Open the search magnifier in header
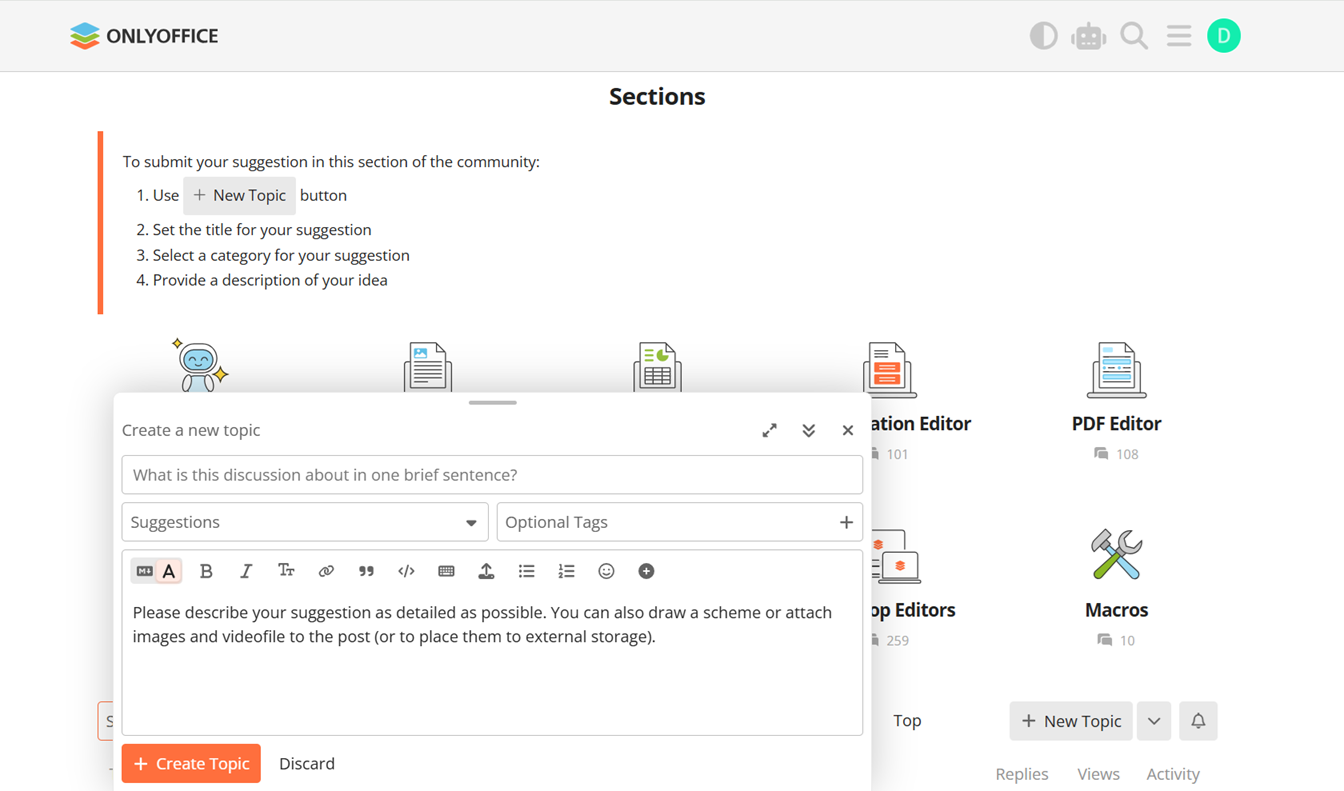The height and width of the screenshot is (791, 1344). pyautogui.click(x=1134, y=36)
